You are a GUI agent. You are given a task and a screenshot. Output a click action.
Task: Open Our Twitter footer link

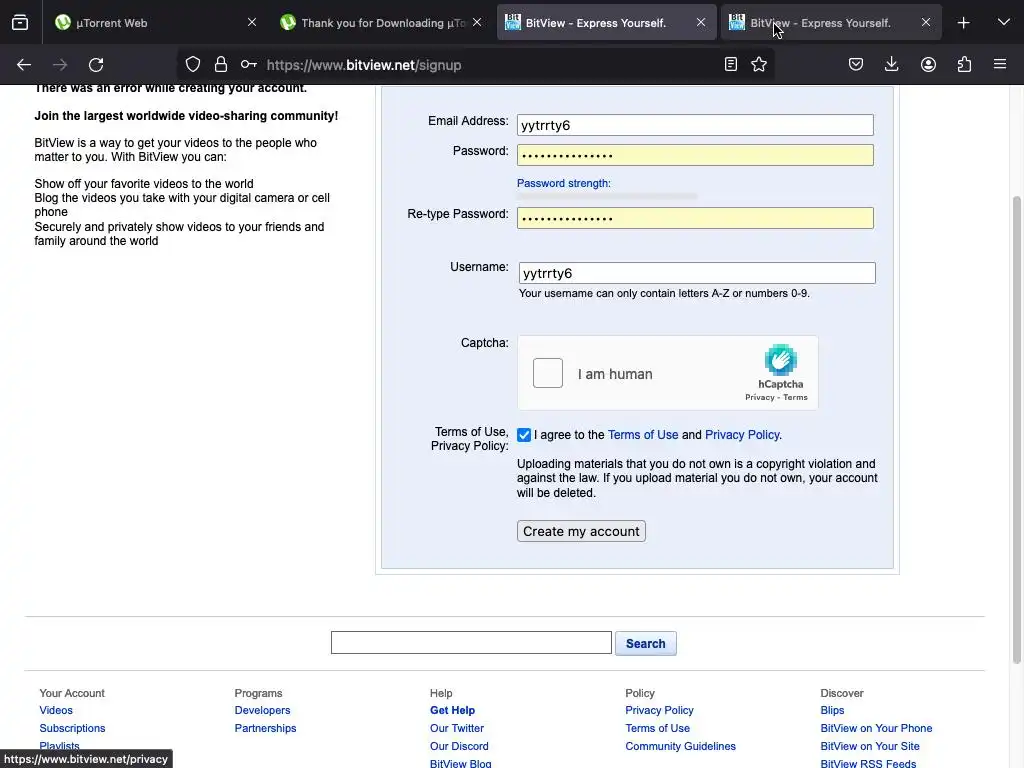(x=456, y=728)
